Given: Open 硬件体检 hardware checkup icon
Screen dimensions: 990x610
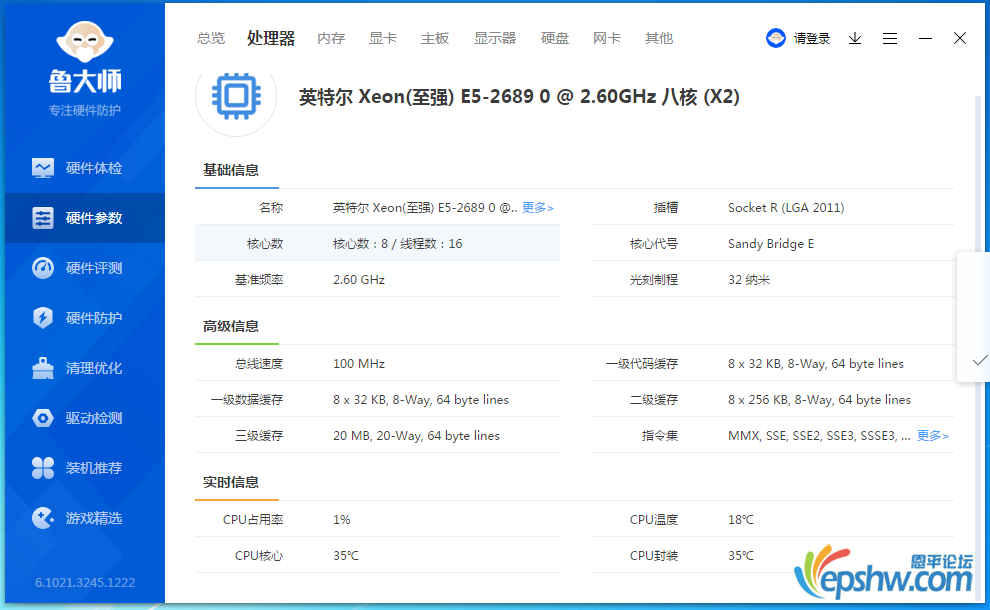Looking at the screenshot, I should [43, 168].
